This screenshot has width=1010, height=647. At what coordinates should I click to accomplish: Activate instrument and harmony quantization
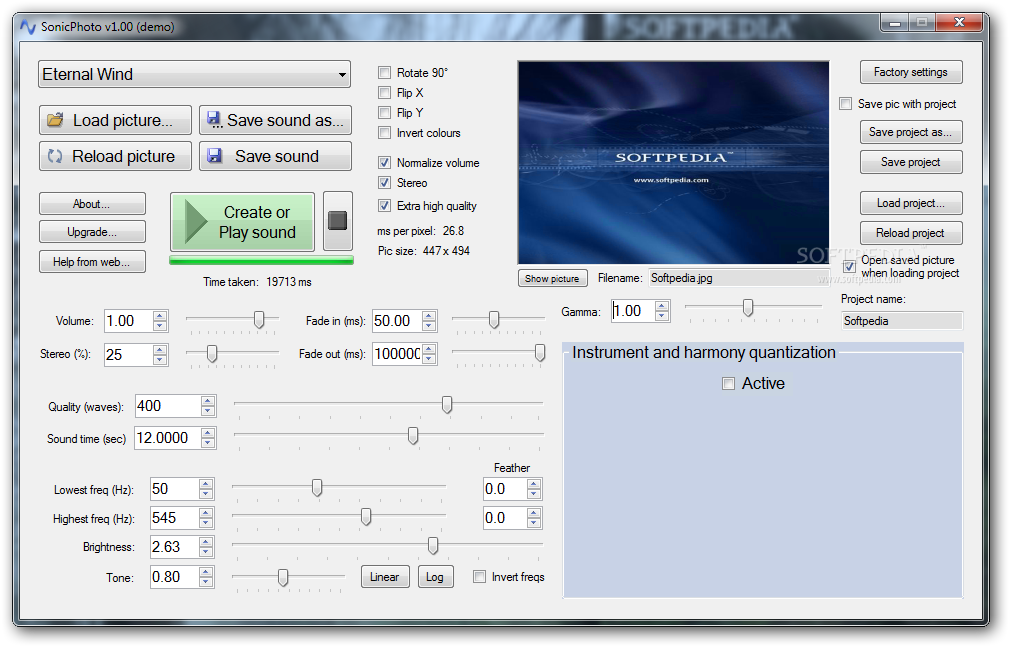(729, 383)
